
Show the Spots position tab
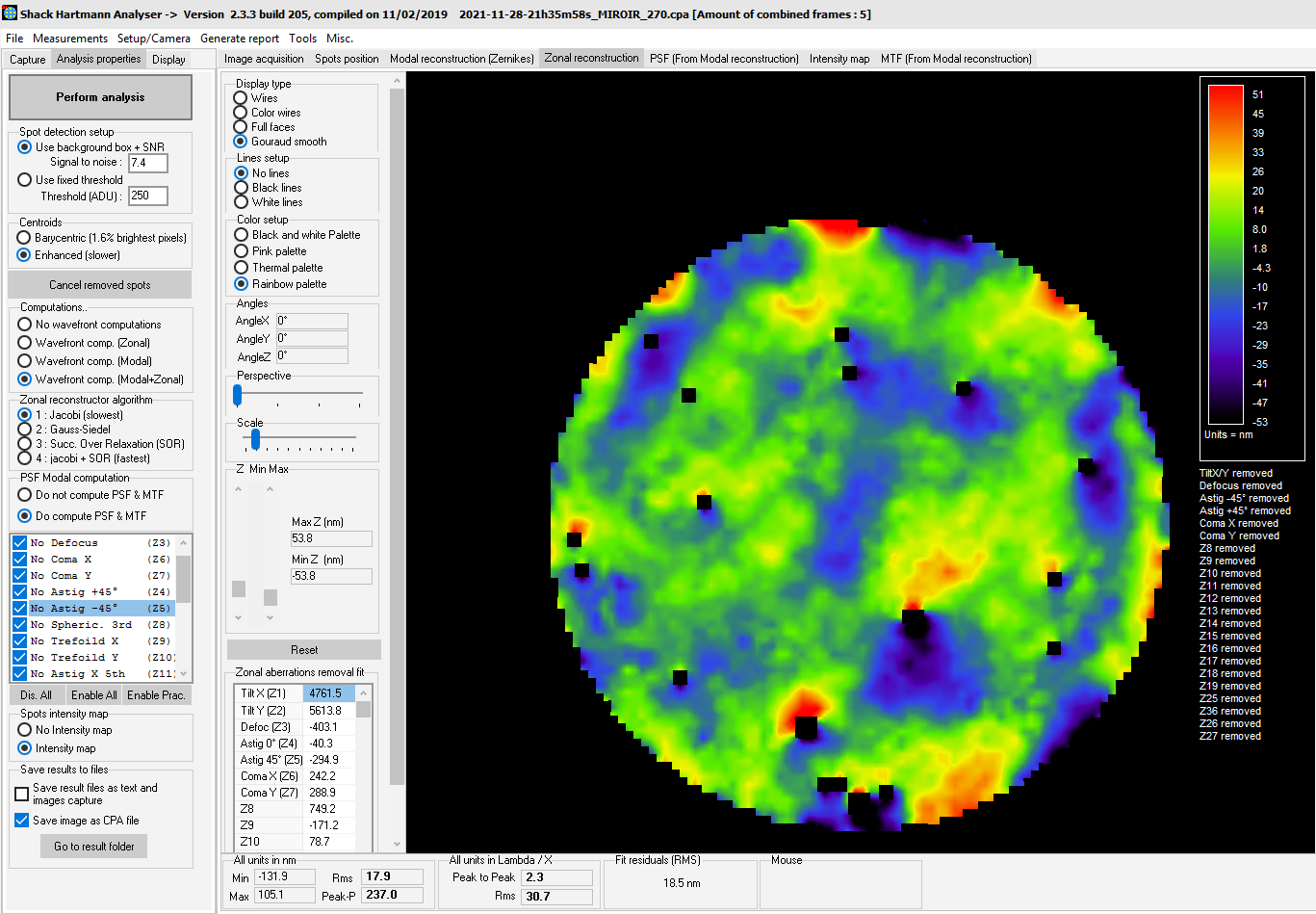click(x=347, y=59)
